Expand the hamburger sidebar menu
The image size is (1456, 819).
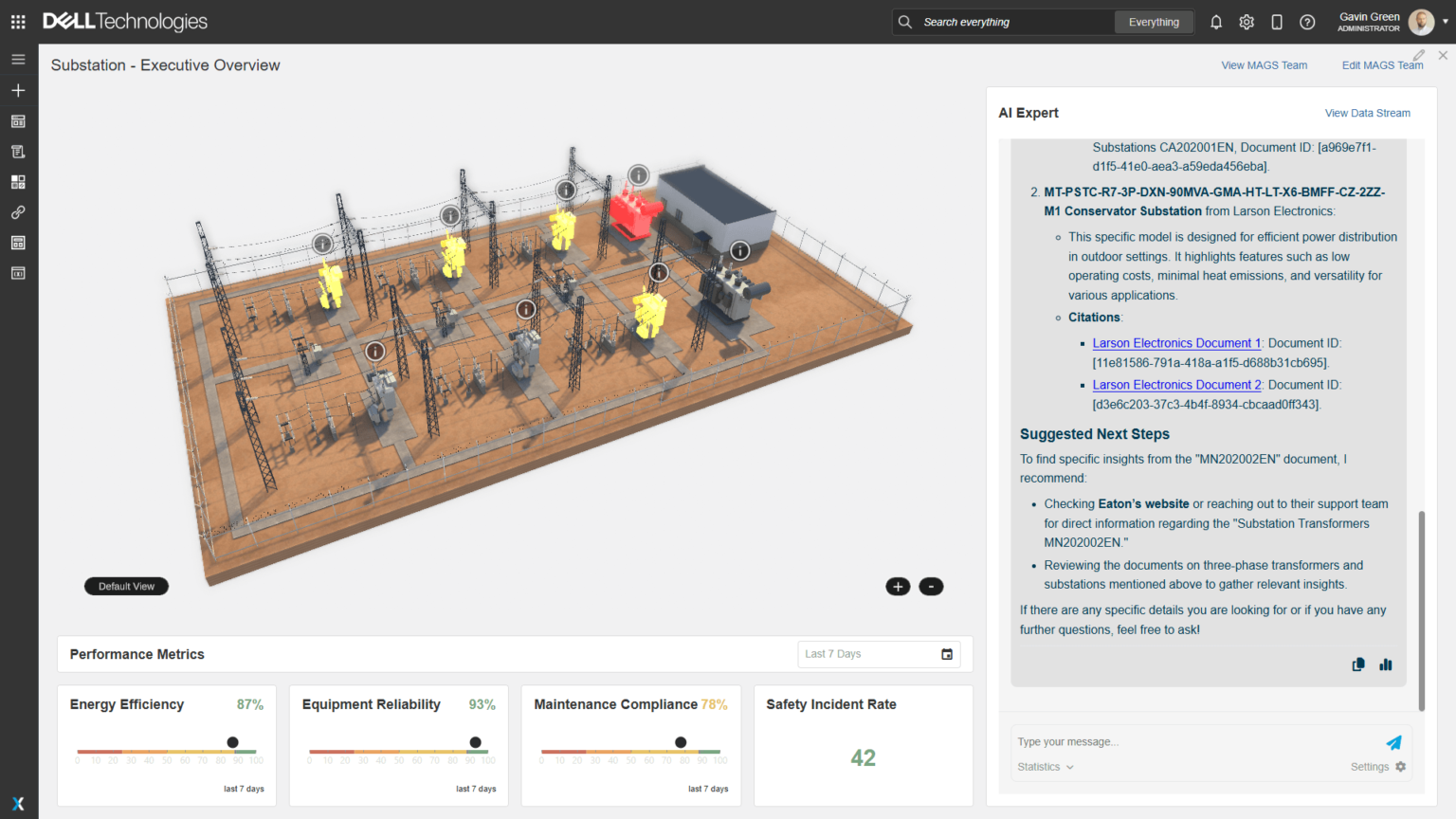(18, 59)
